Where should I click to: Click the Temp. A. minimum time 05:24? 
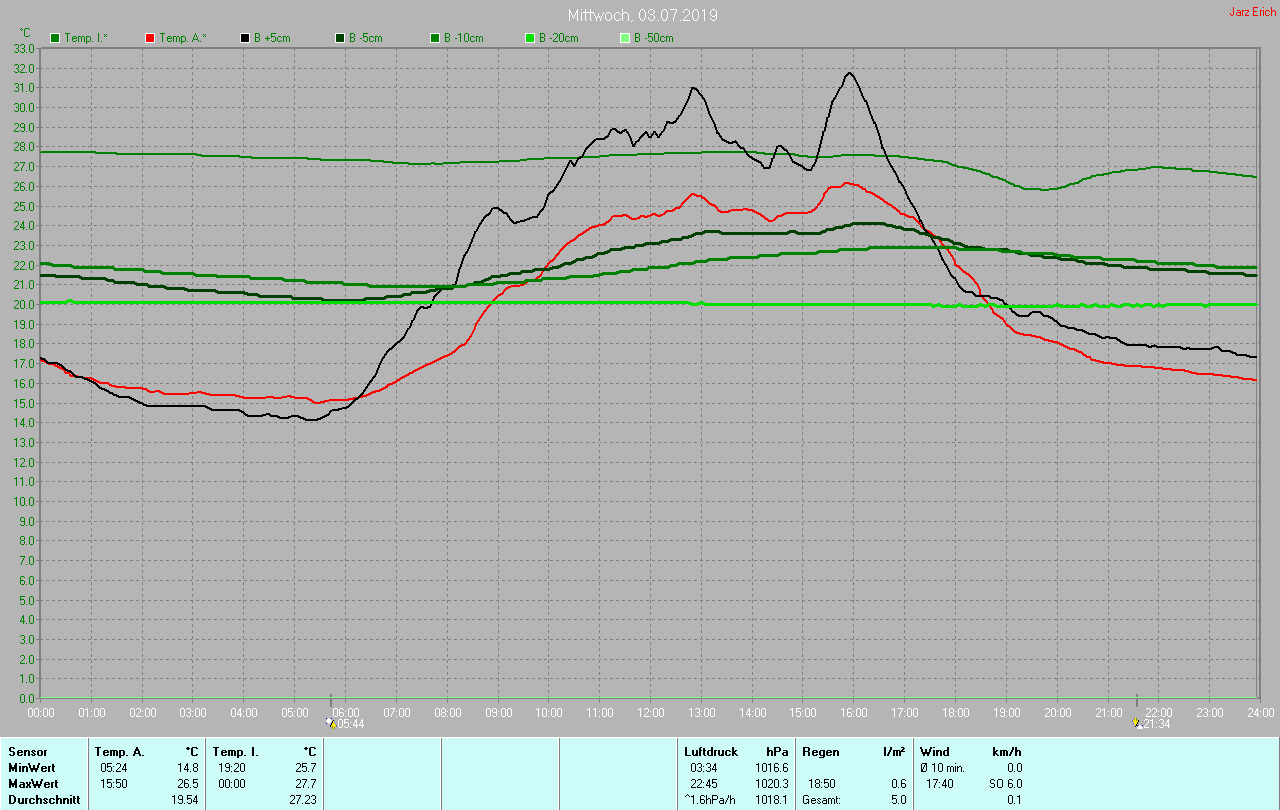coord(114,767)
